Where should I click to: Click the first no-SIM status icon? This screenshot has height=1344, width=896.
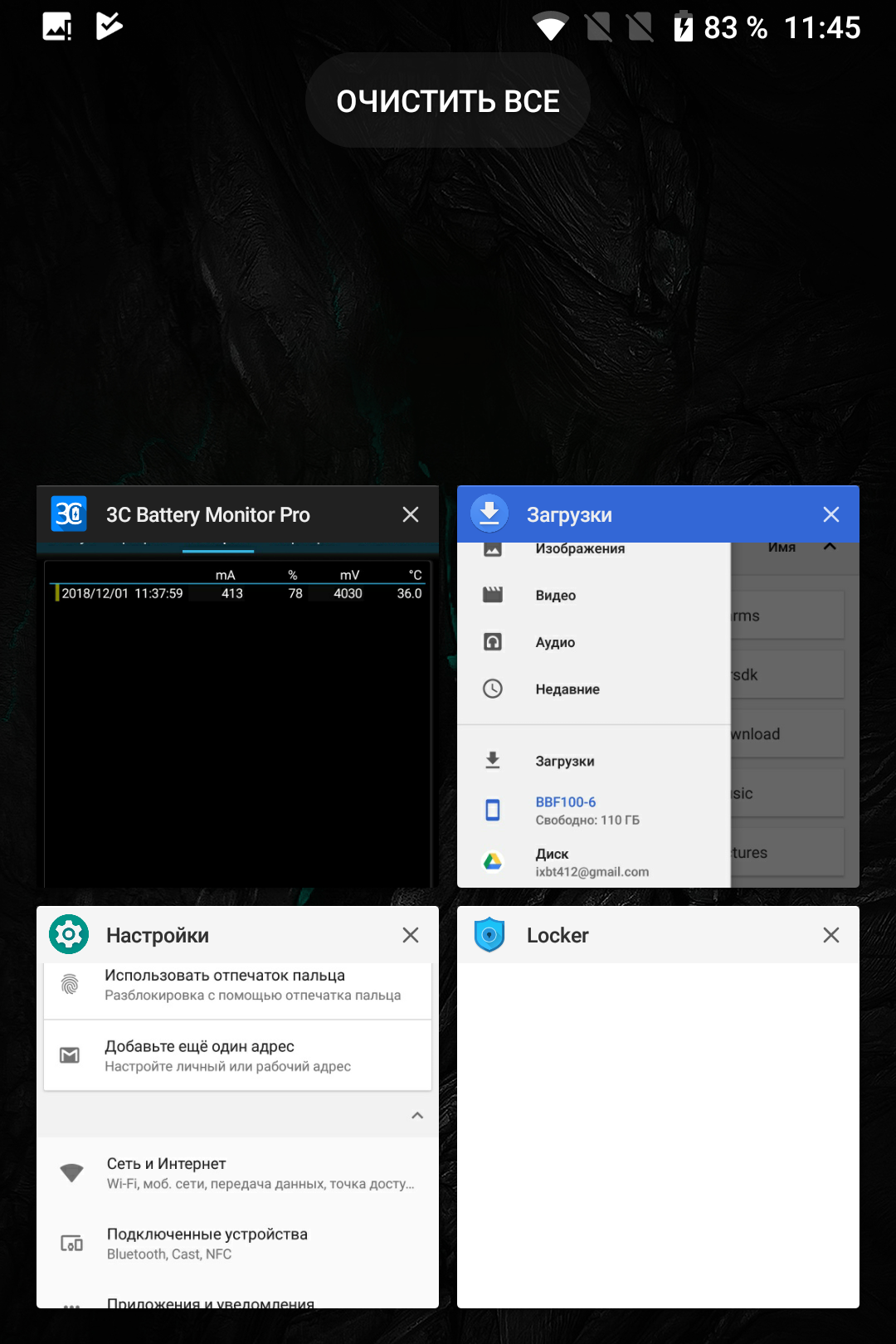pos(598,27)
